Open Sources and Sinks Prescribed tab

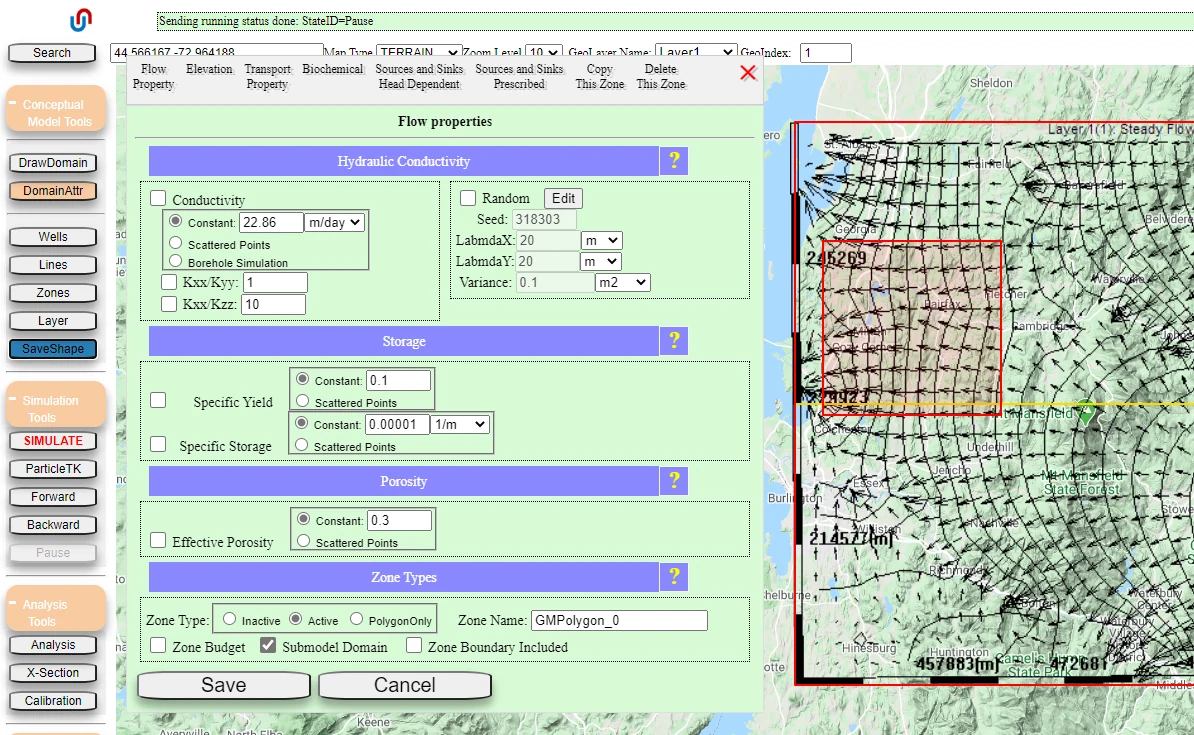pyautogui.click(x=519, y=76)
